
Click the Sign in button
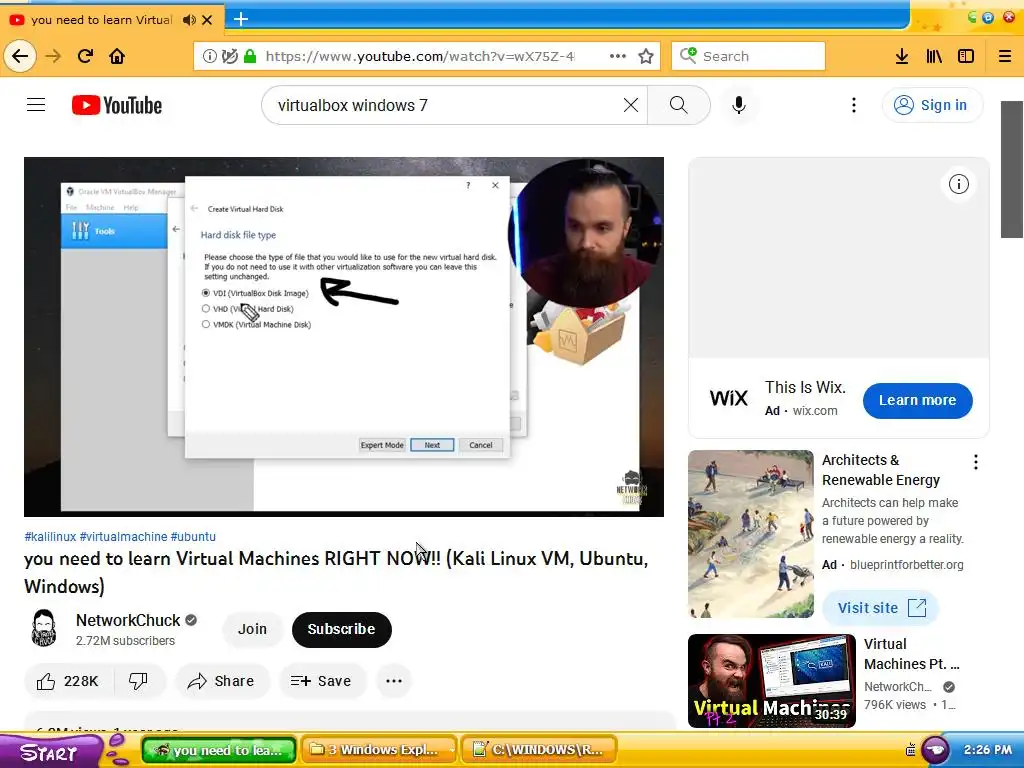tap(932, 105)
